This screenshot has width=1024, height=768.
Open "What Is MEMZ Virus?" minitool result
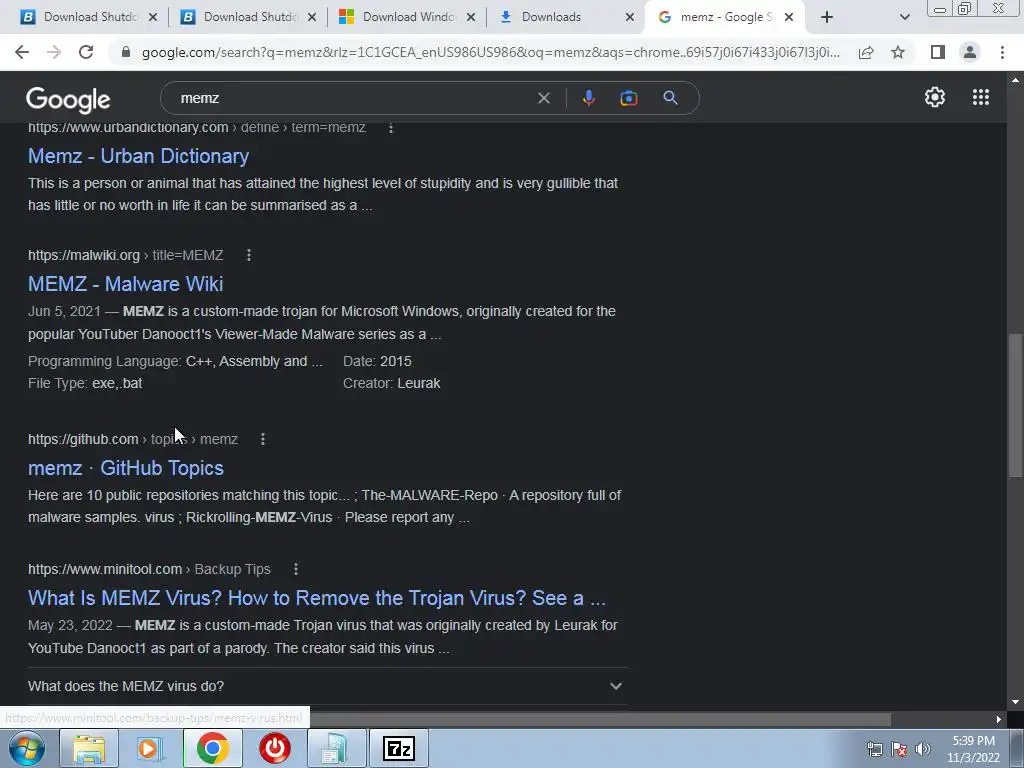(317, 598)
